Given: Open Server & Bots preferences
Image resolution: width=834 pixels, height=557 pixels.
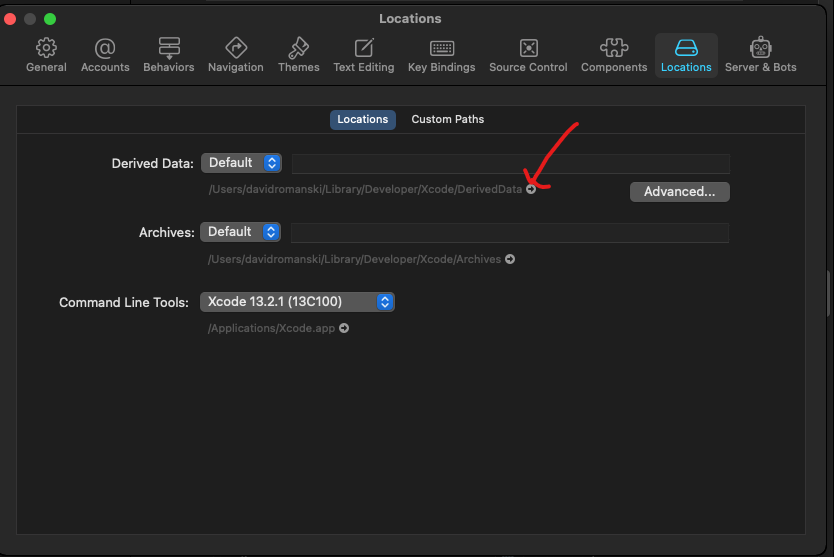Looking at the screenshot, I should tap(762, 55).
